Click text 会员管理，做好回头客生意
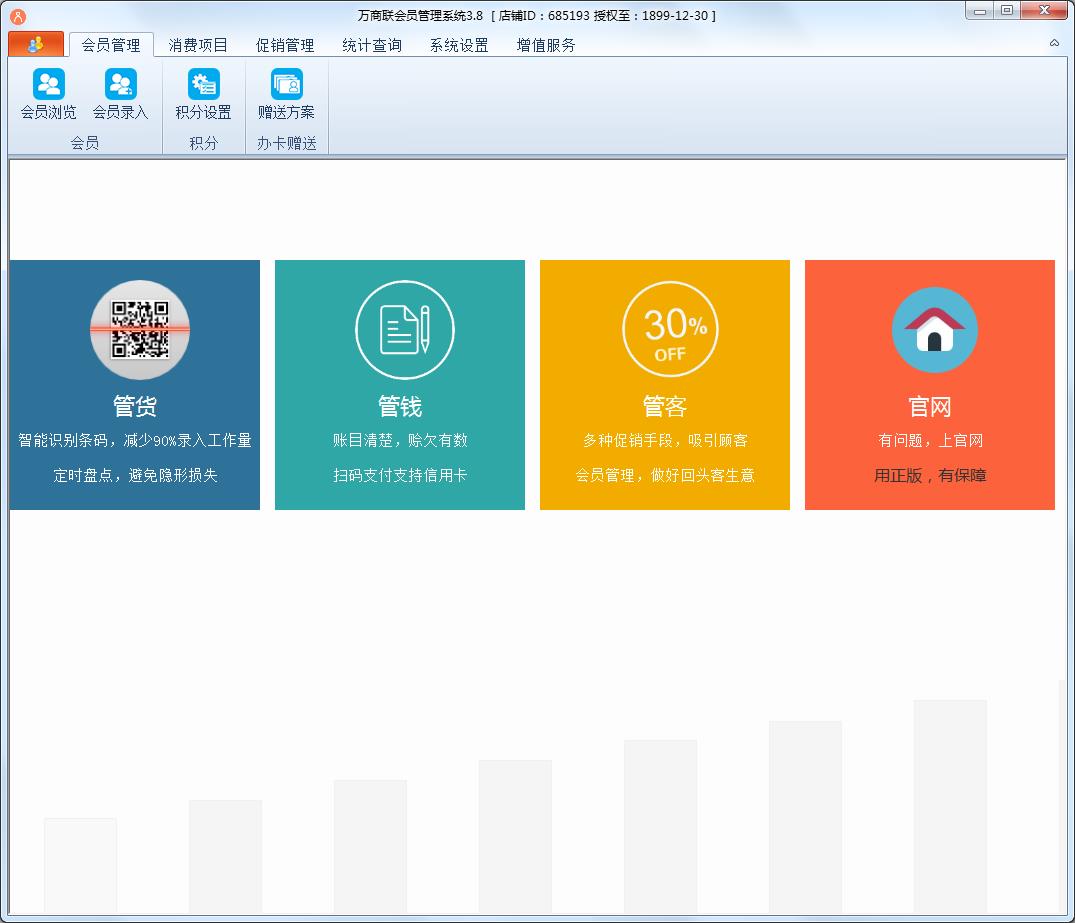The height and width of the screenshot is (923, 1075). (x=665, y=475)
